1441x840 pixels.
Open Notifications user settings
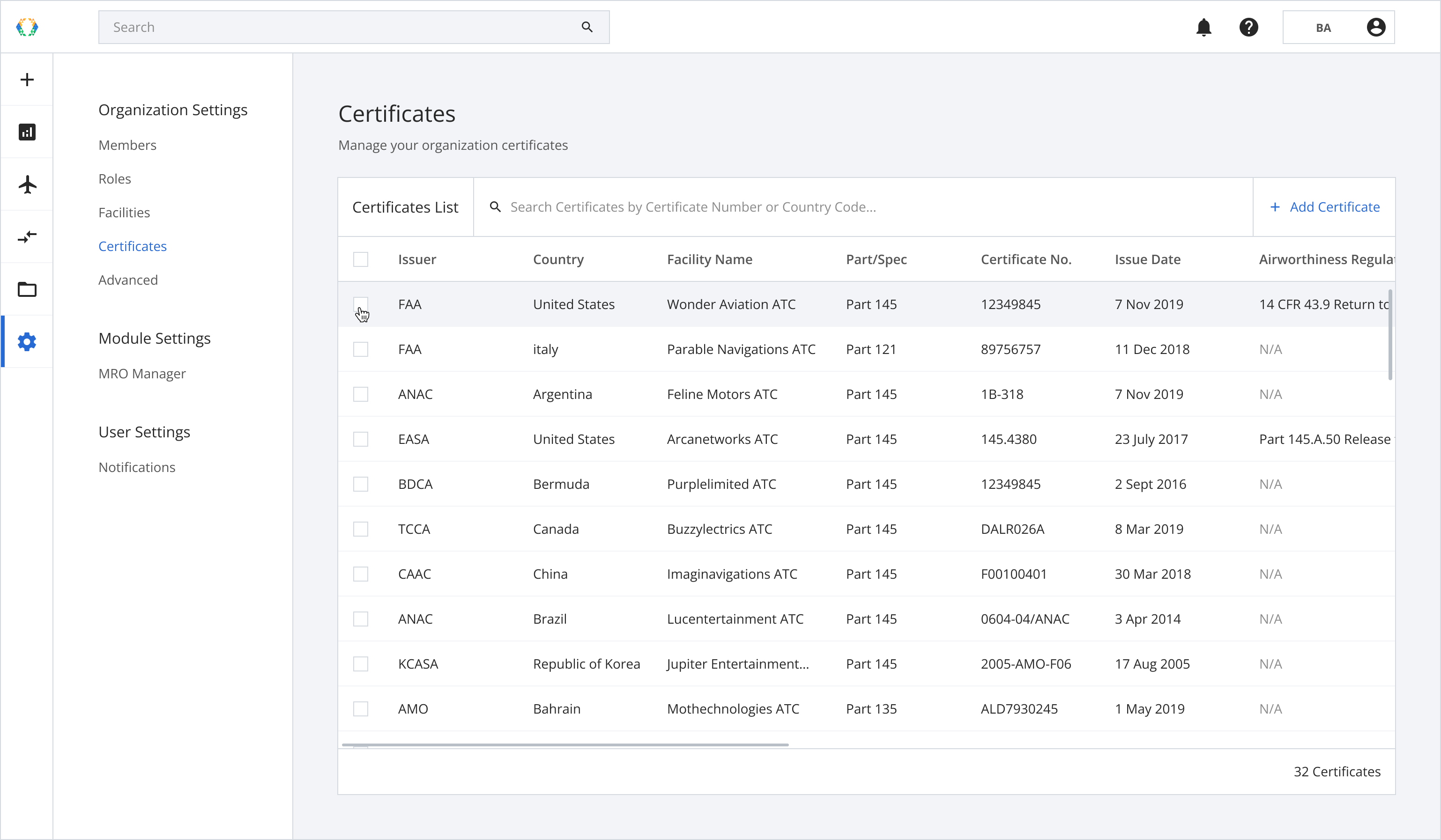[x=137, y=467]
